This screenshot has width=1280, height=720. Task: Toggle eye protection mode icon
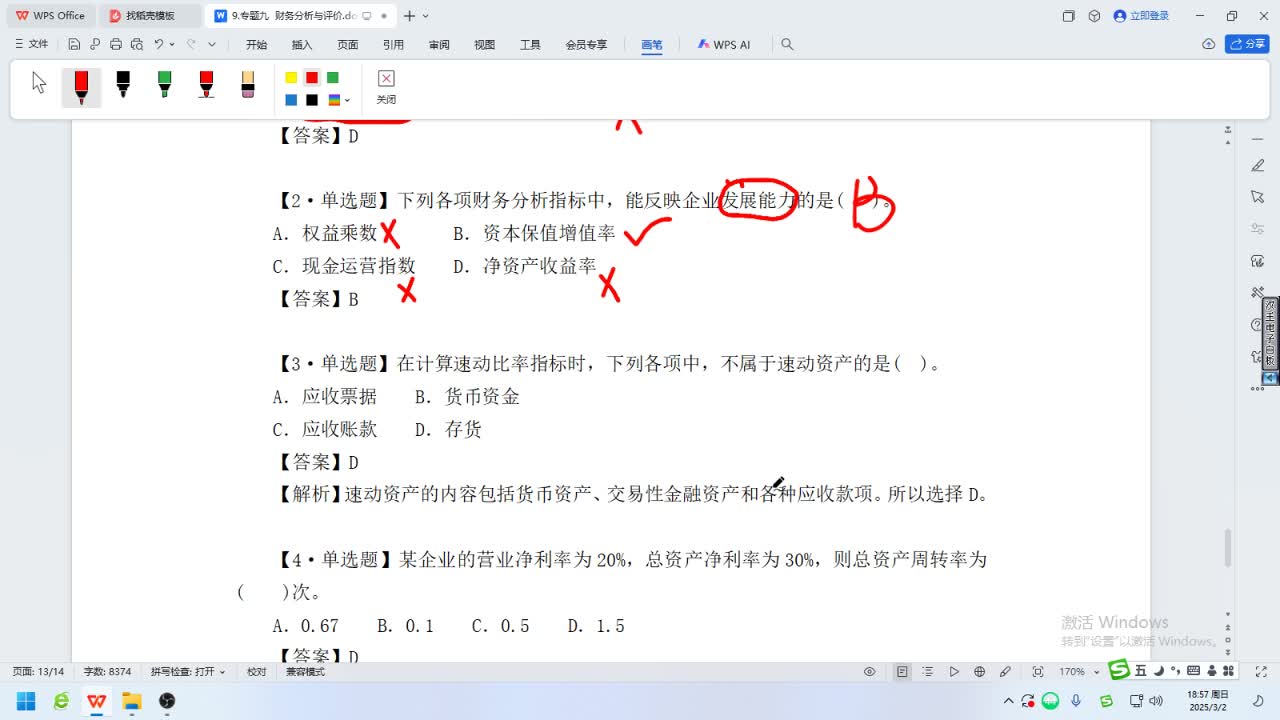coord(869,672)
